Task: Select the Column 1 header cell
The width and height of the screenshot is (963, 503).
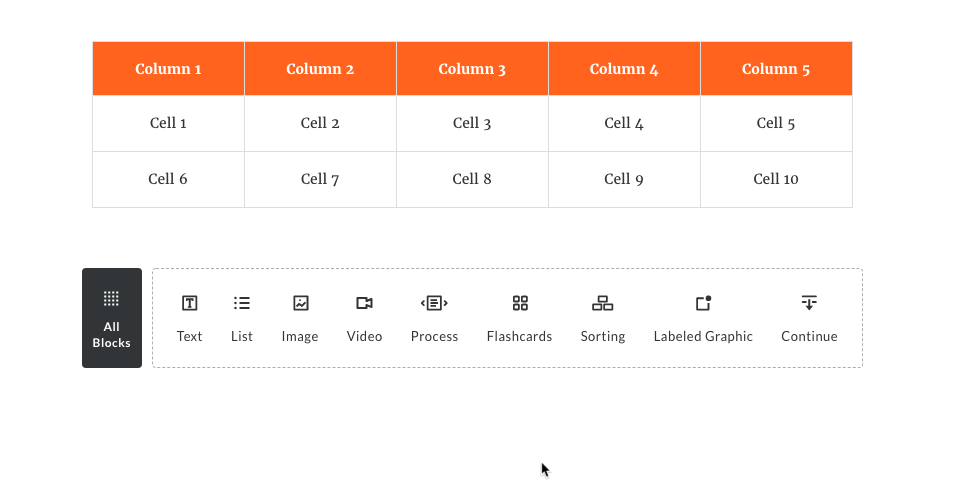Action: 168,69
